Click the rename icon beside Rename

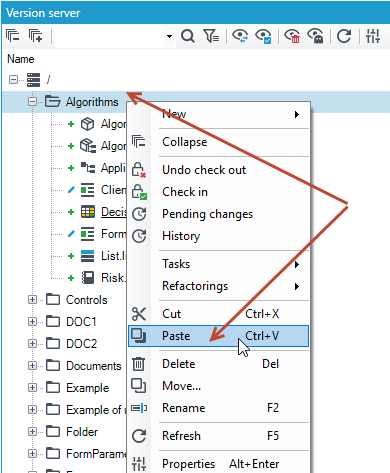pos(139,408)
